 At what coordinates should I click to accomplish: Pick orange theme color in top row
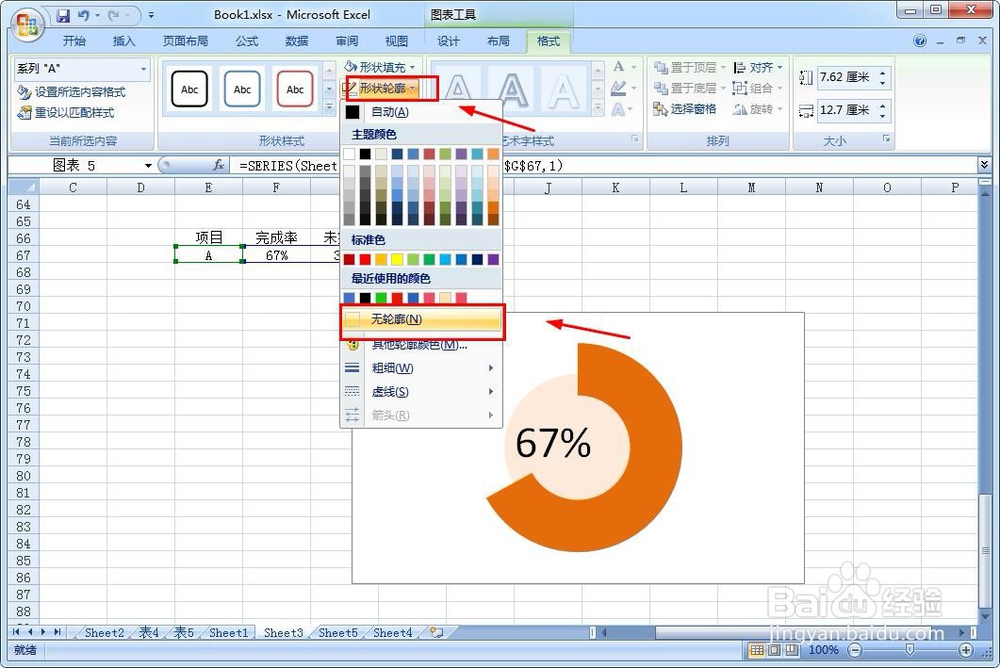[x=493, y=154]
